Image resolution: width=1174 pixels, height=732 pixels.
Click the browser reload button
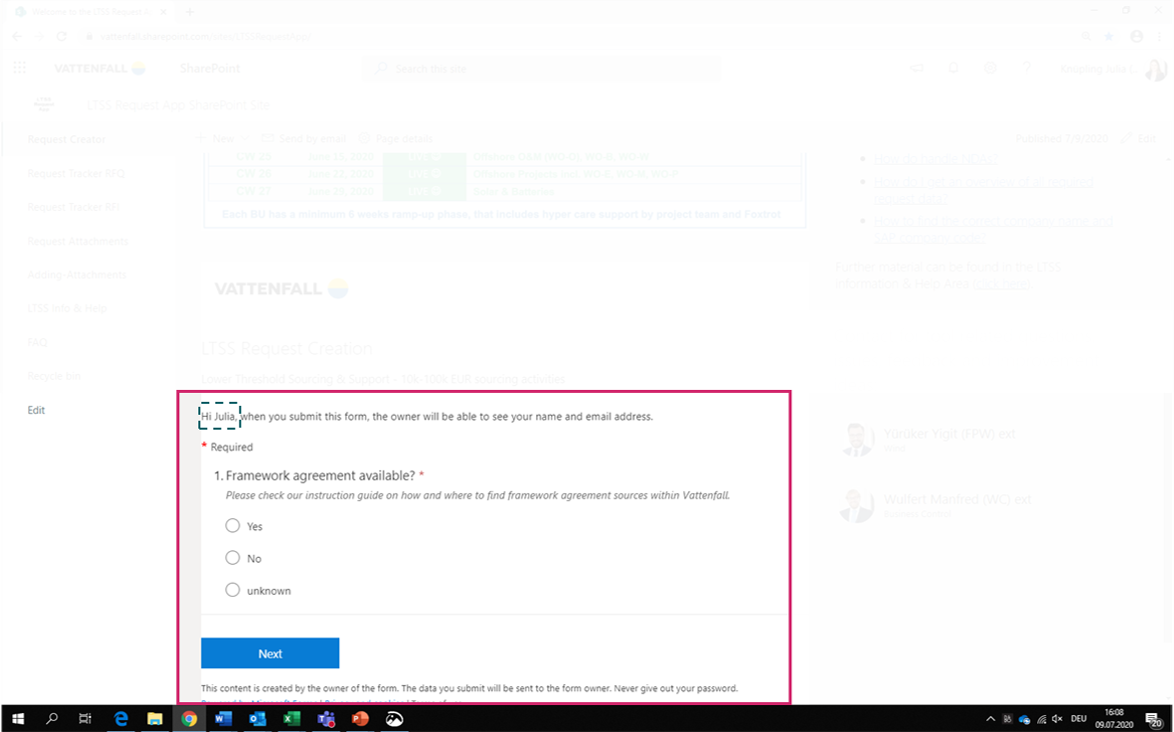61,36
